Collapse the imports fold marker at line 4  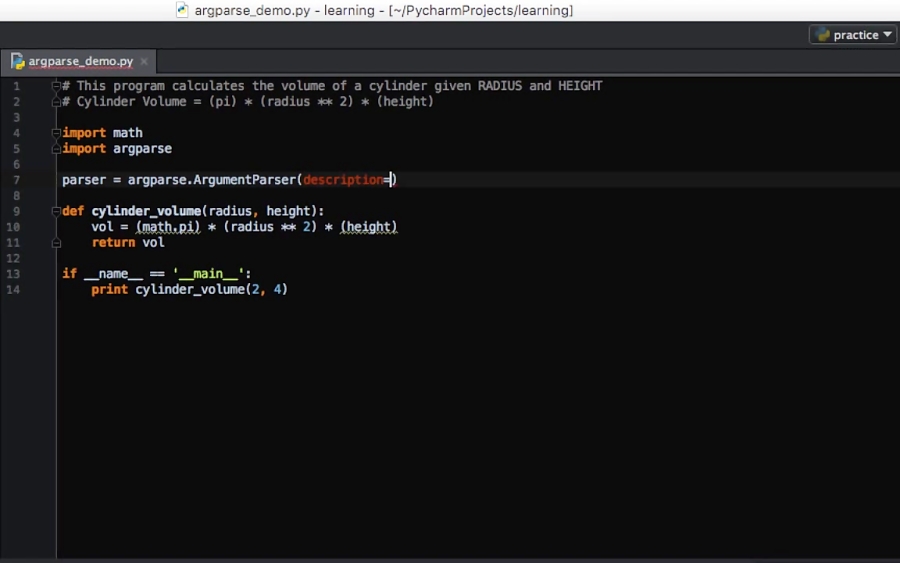(x=56, y=133)
